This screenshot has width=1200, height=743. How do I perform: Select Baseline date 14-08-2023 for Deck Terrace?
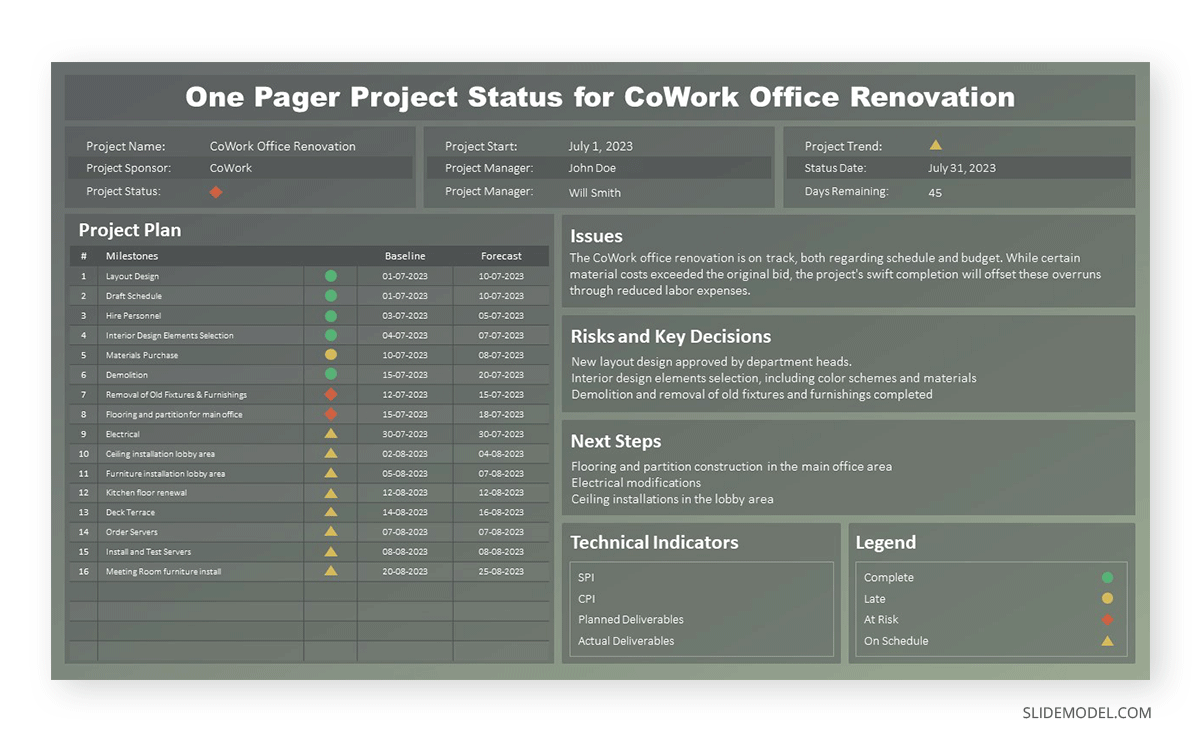[x=405, y=512]
